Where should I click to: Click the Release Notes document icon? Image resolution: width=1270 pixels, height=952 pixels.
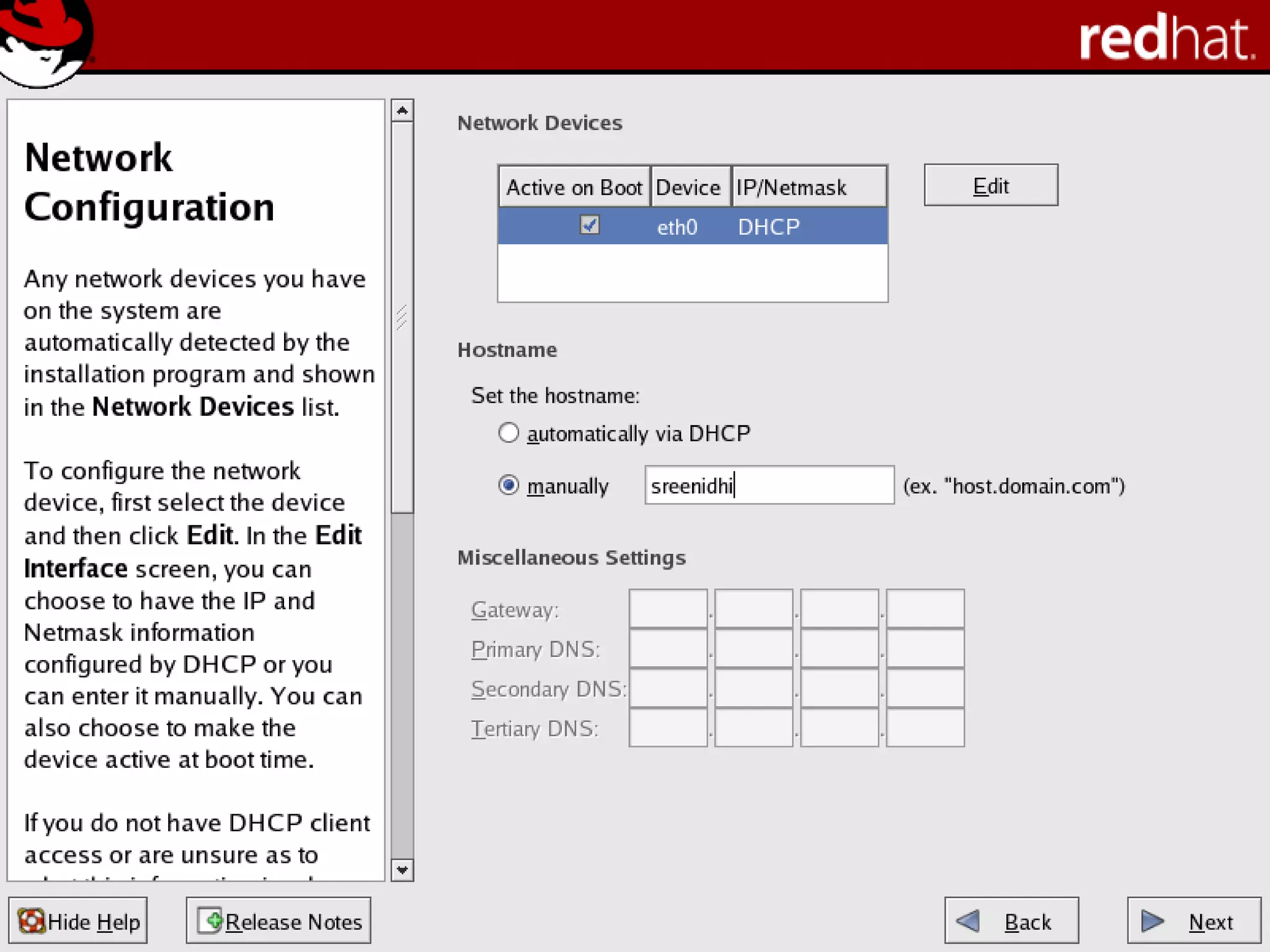pos(210,921)
